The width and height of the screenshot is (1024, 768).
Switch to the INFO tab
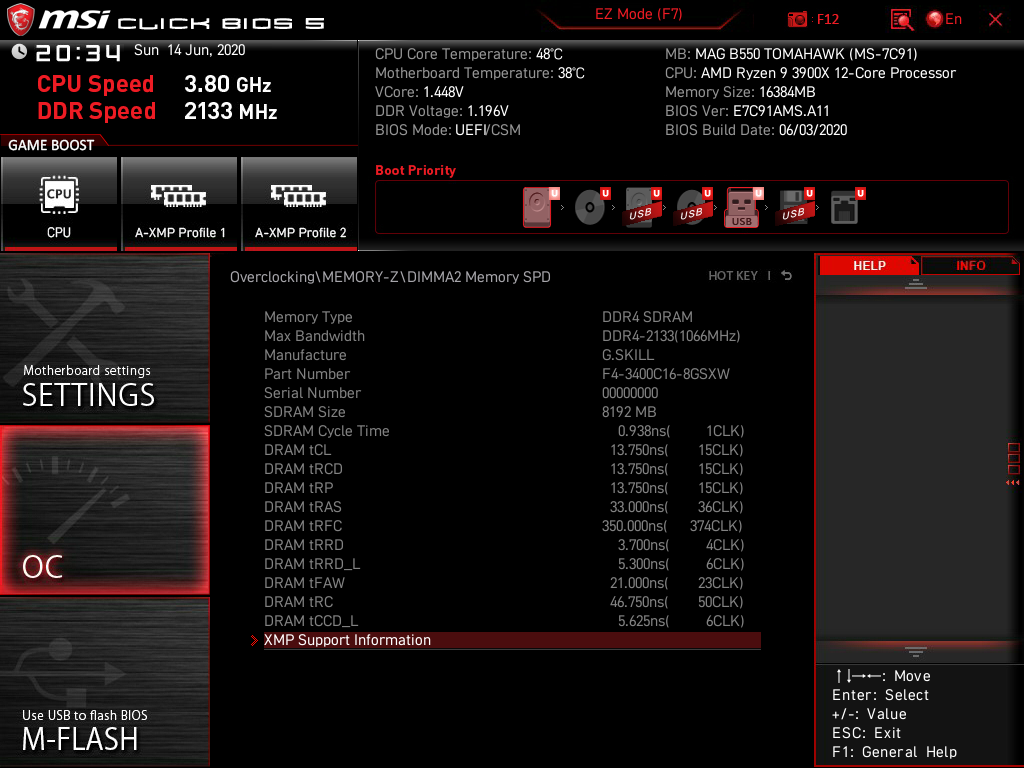(x=970, y=265)
